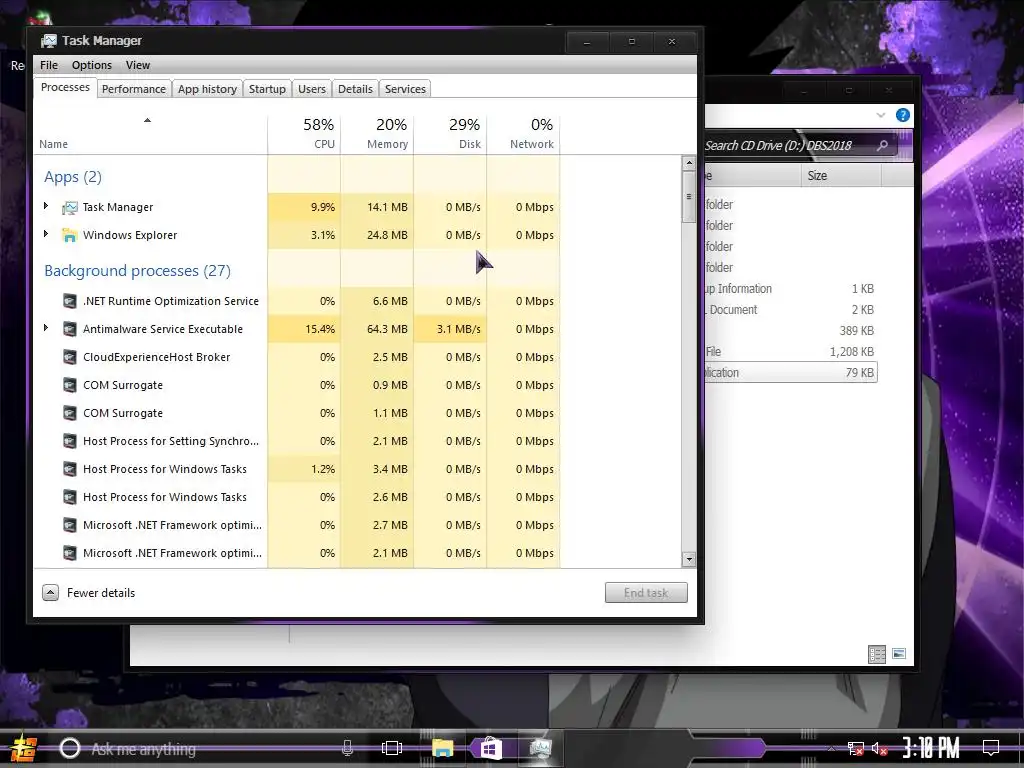This screenshot has width=1024, height=768.
Task: Click the search magnifier in Explorer window
Action: [x=882, y=145]
